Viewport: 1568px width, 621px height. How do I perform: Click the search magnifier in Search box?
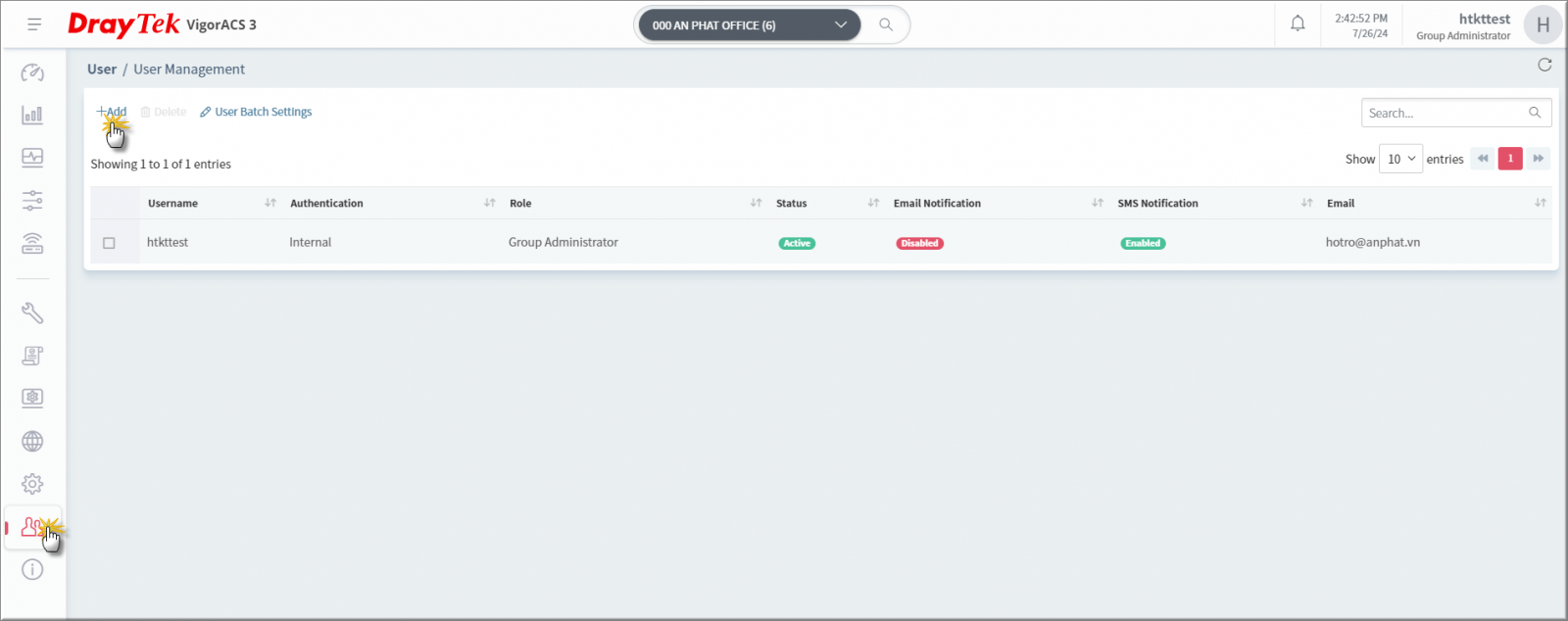click(1535, 113)
